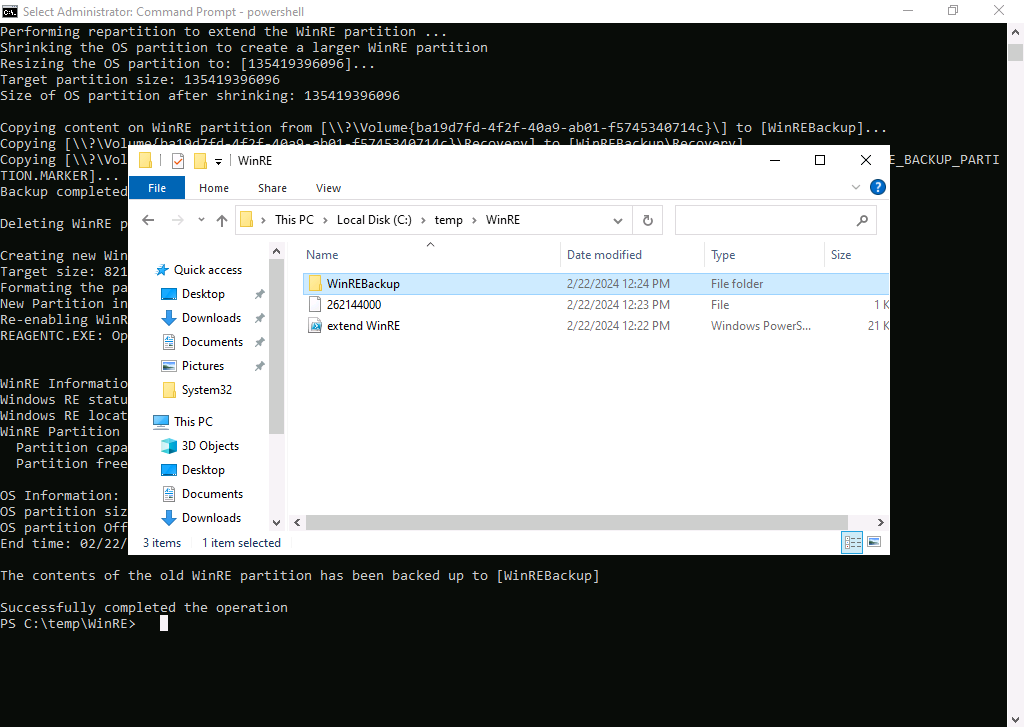
Task: Click the file list horizontal scrollbar thumb
Action: click(577, 523)
